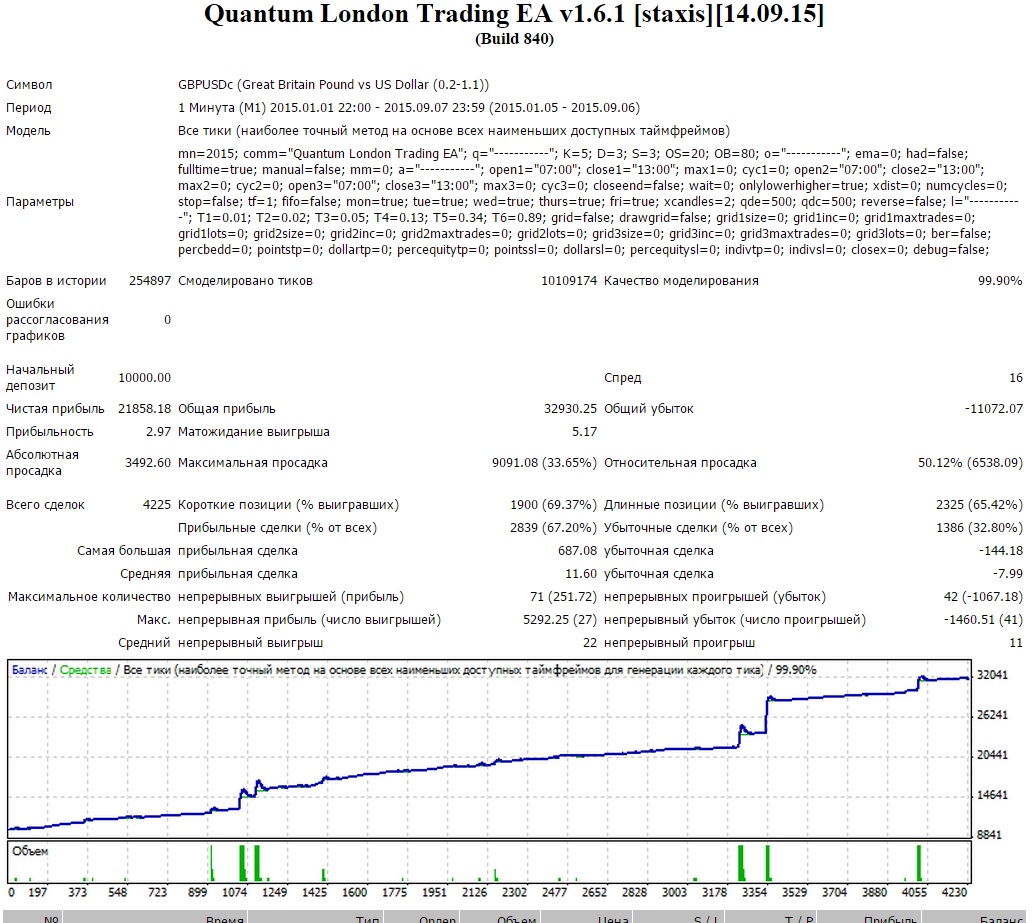The image size is (1036, 923).
Task: Select the average profit trade value '11.60'
Action: [581, 574]
